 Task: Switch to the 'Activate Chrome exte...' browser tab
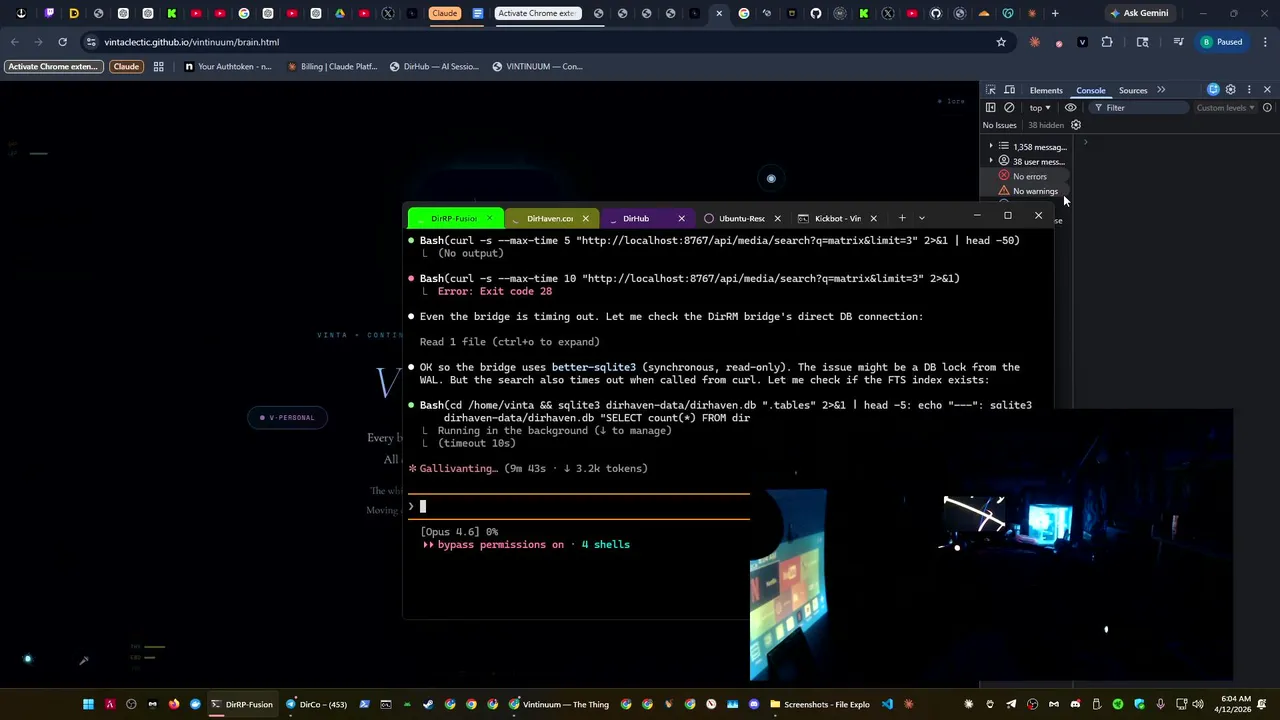[x=537, y=13]
